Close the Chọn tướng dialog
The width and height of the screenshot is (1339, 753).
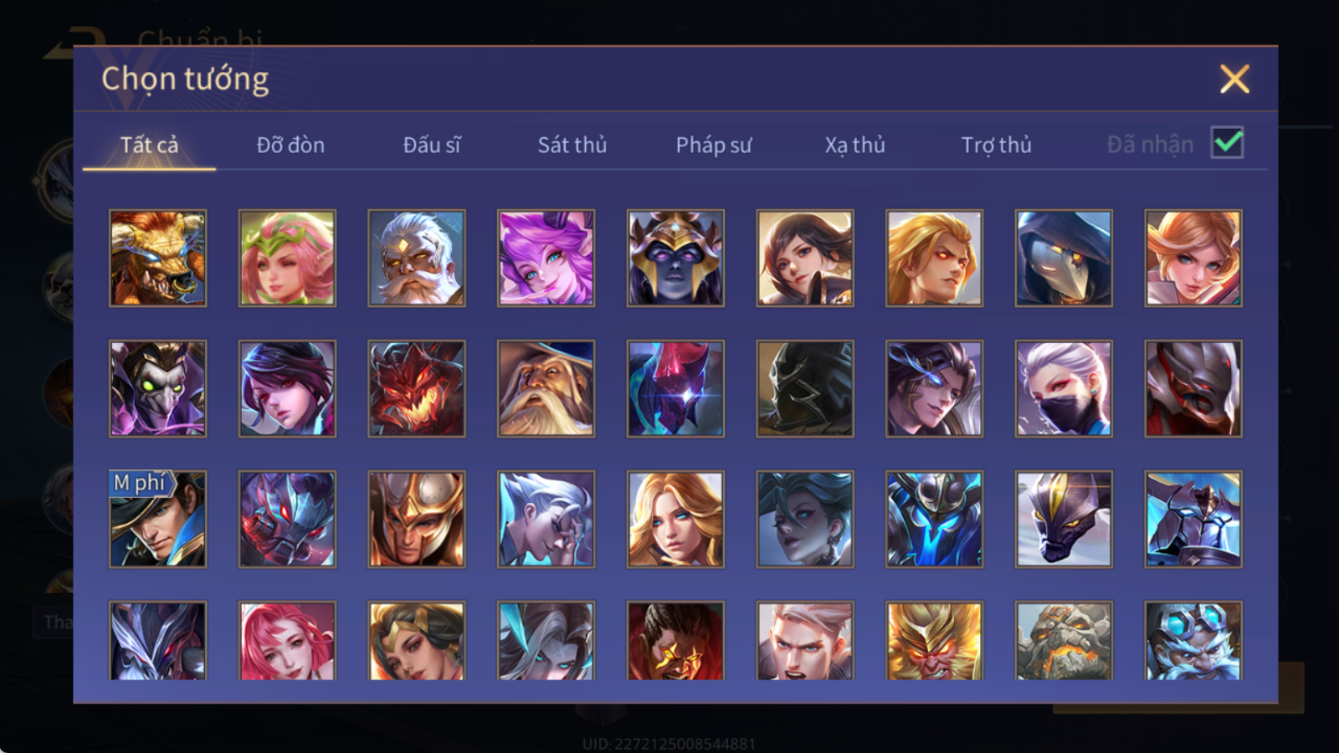pyautogui.click(x=1235, y=79)
